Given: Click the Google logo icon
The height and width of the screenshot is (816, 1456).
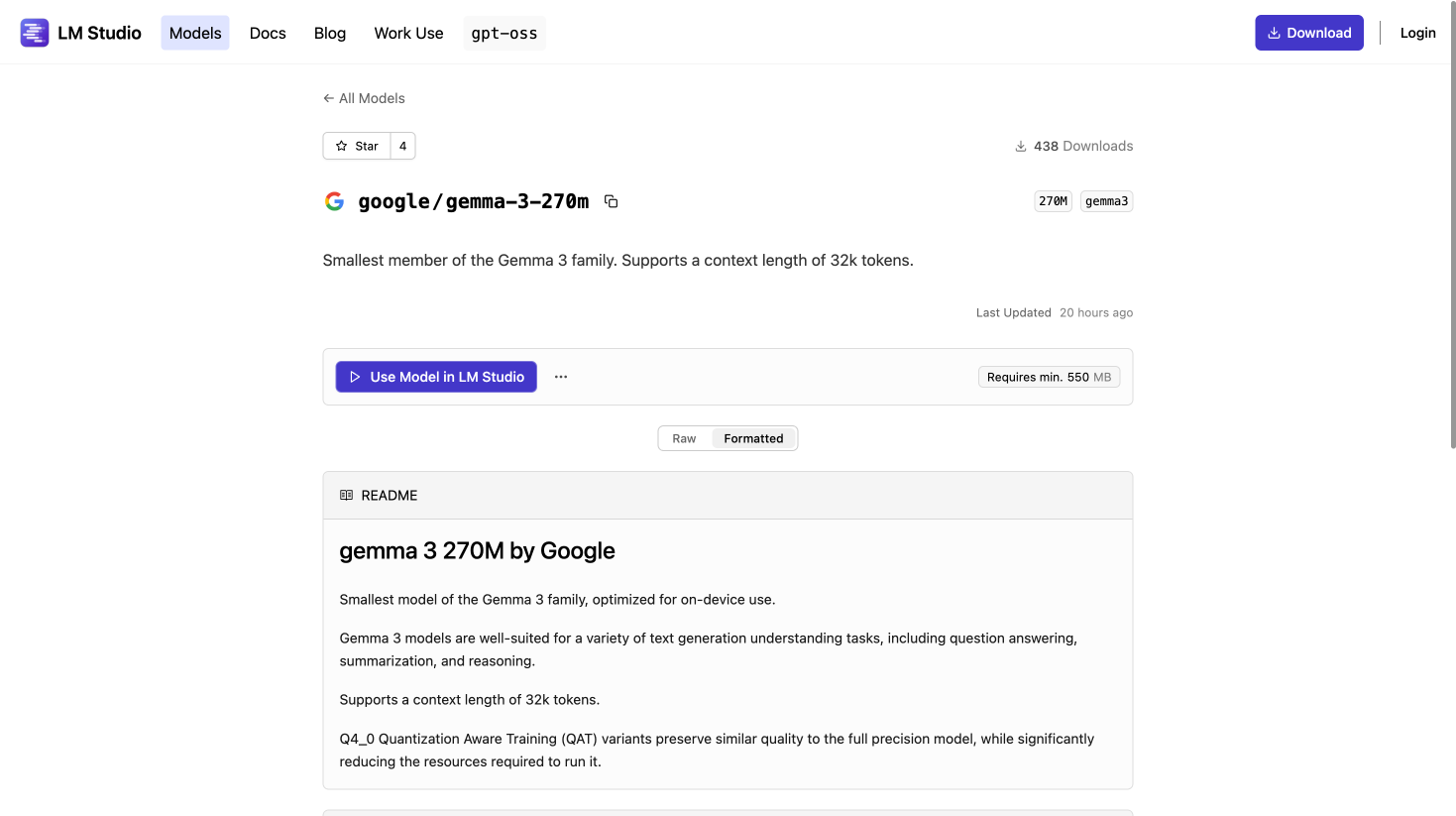Looking at the screenshot, I should [x=335, y=201].
